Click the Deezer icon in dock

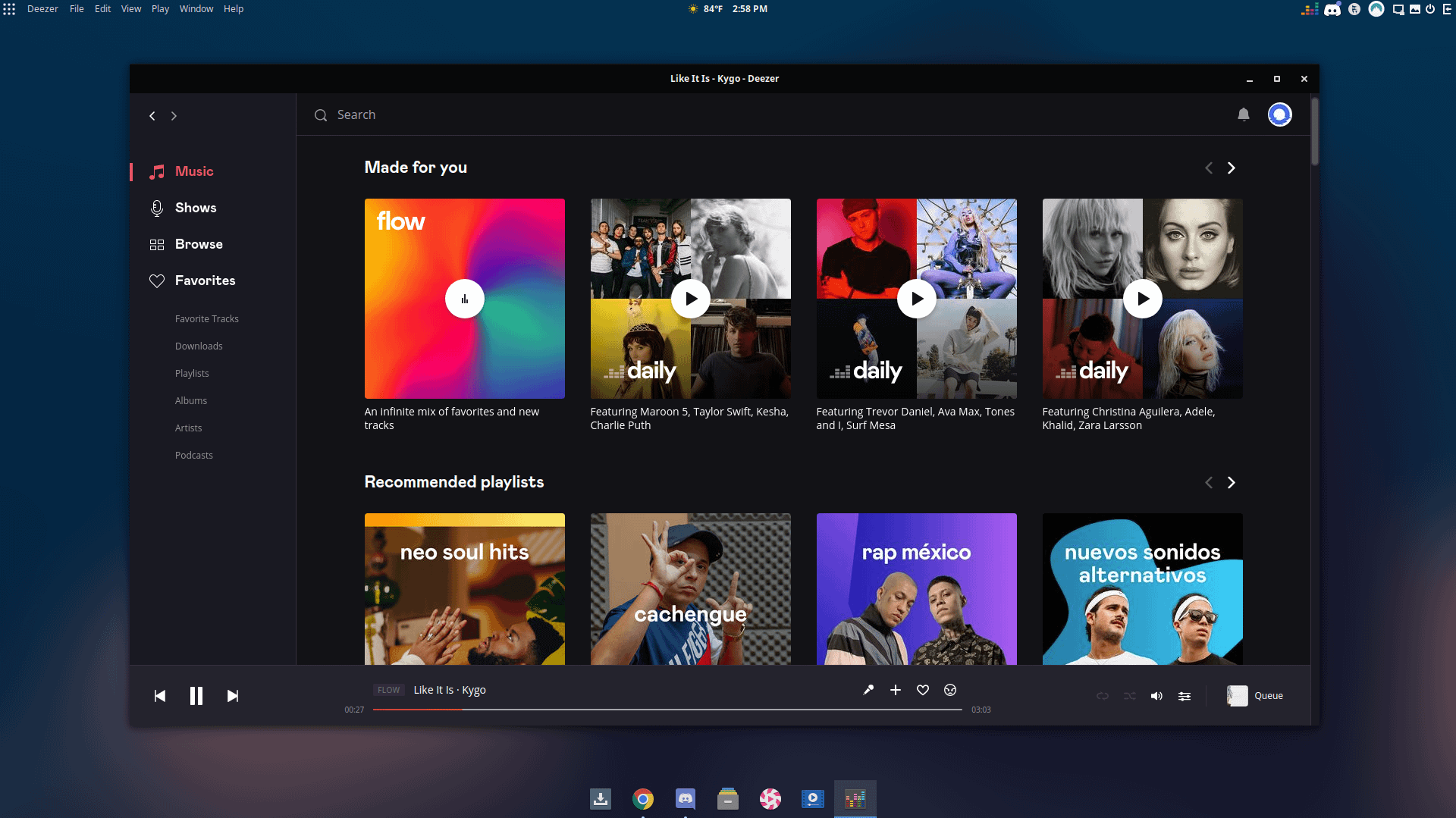pos(855,799)
